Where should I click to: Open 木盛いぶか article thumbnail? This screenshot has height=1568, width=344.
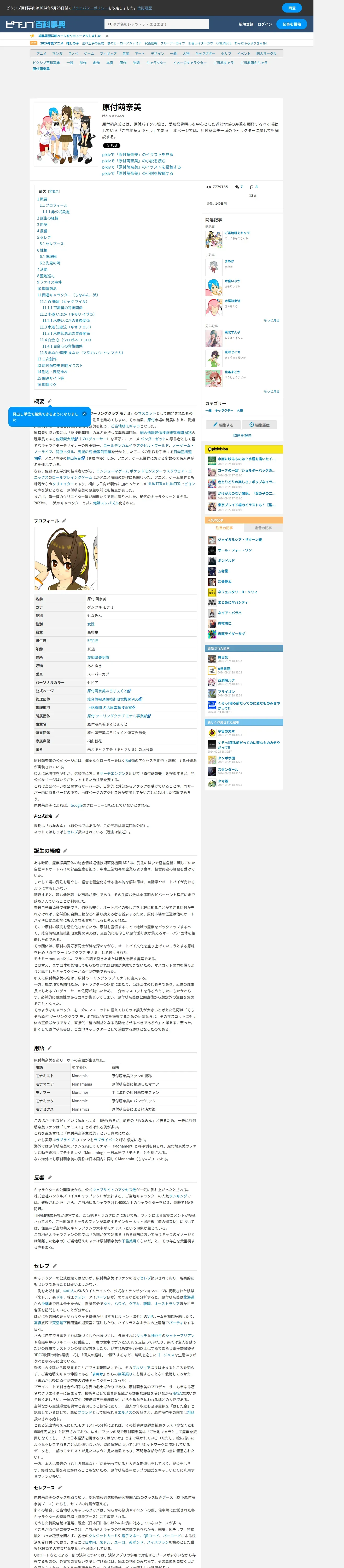(214, 287)
